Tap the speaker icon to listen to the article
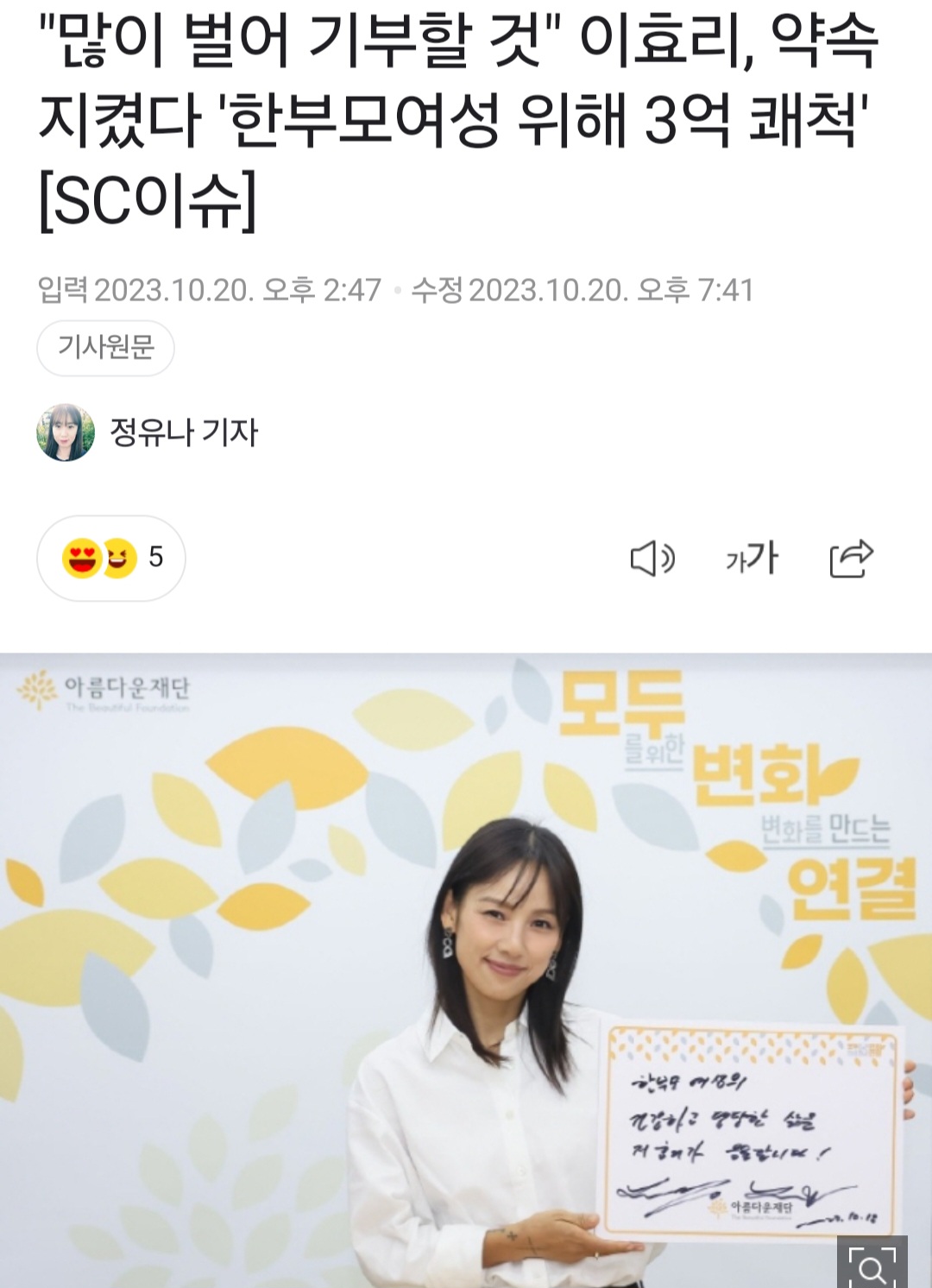 (652, 559)
